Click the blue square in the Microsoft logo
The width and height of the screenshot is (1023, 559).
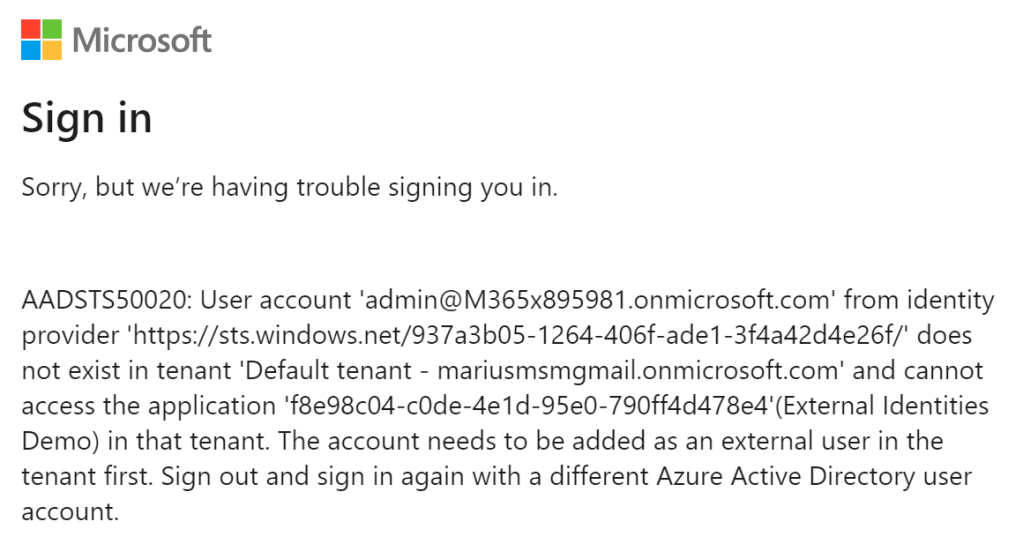(x=31, y=50)
